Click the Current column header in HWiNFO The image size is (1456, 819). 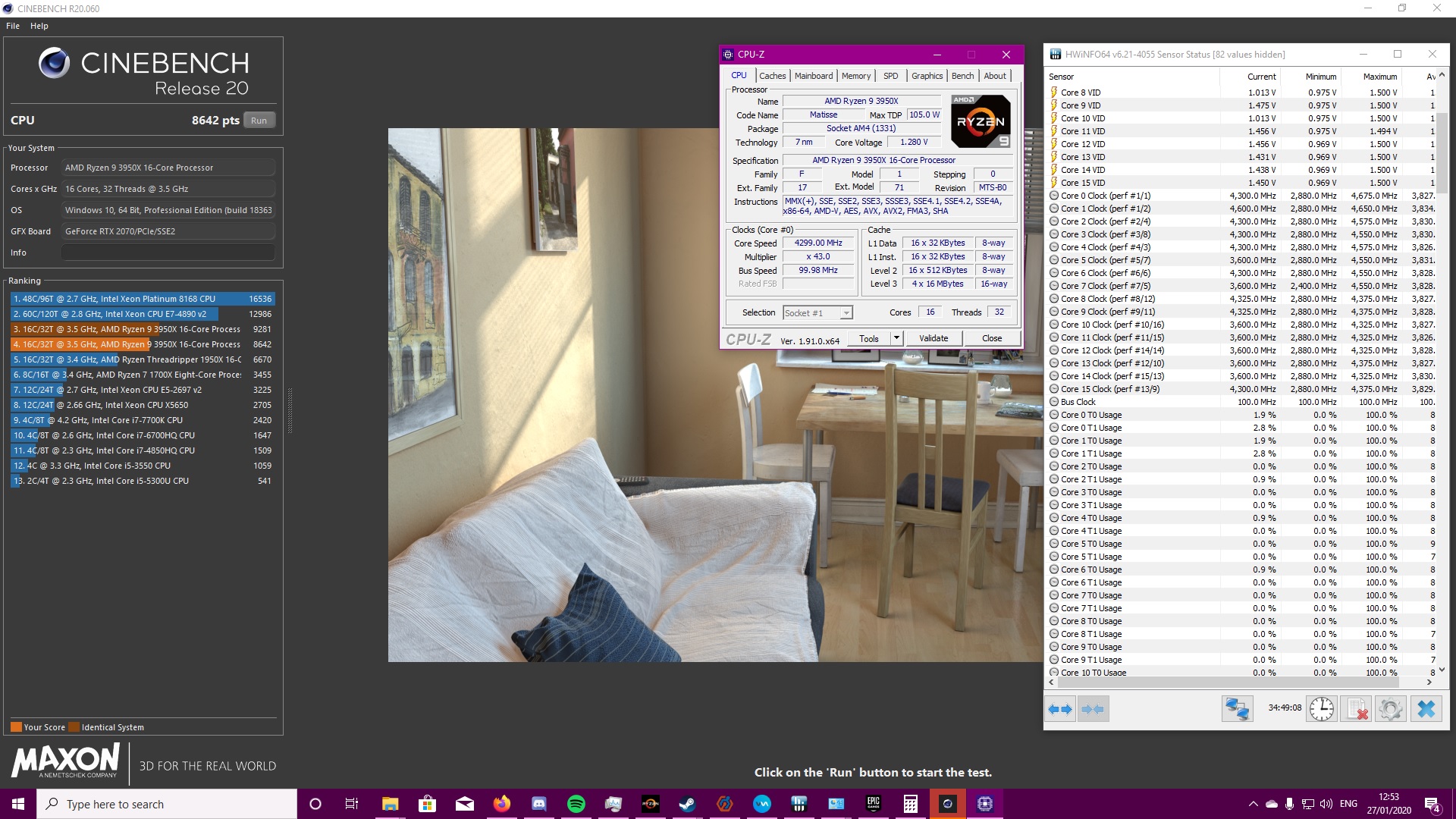(1250, 77)
